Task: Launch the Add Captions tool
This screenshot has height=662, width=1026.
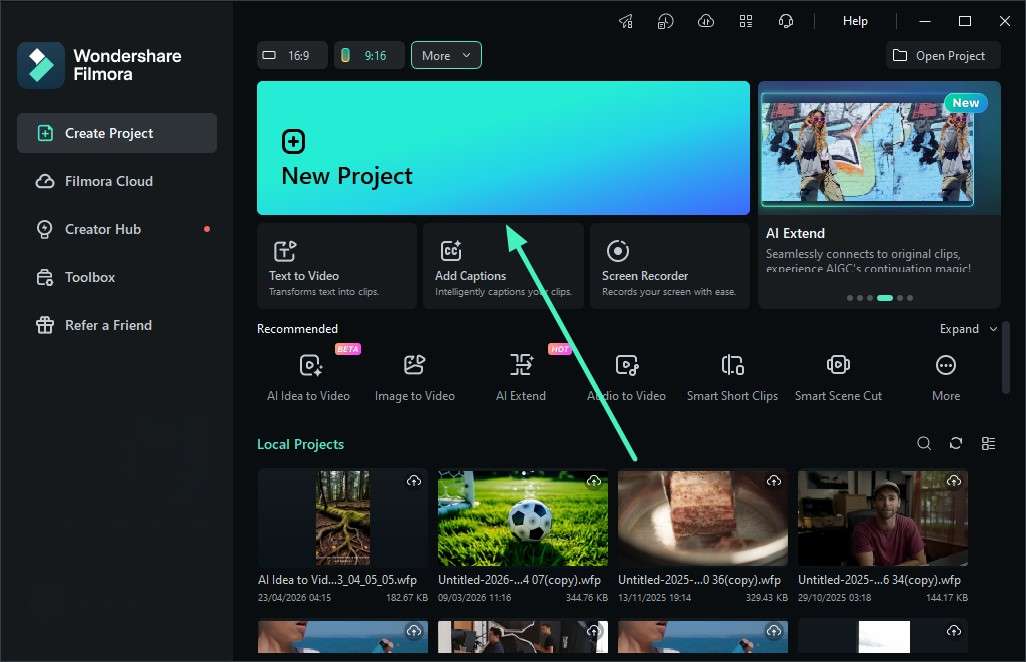Action: [x=503, y=266]
